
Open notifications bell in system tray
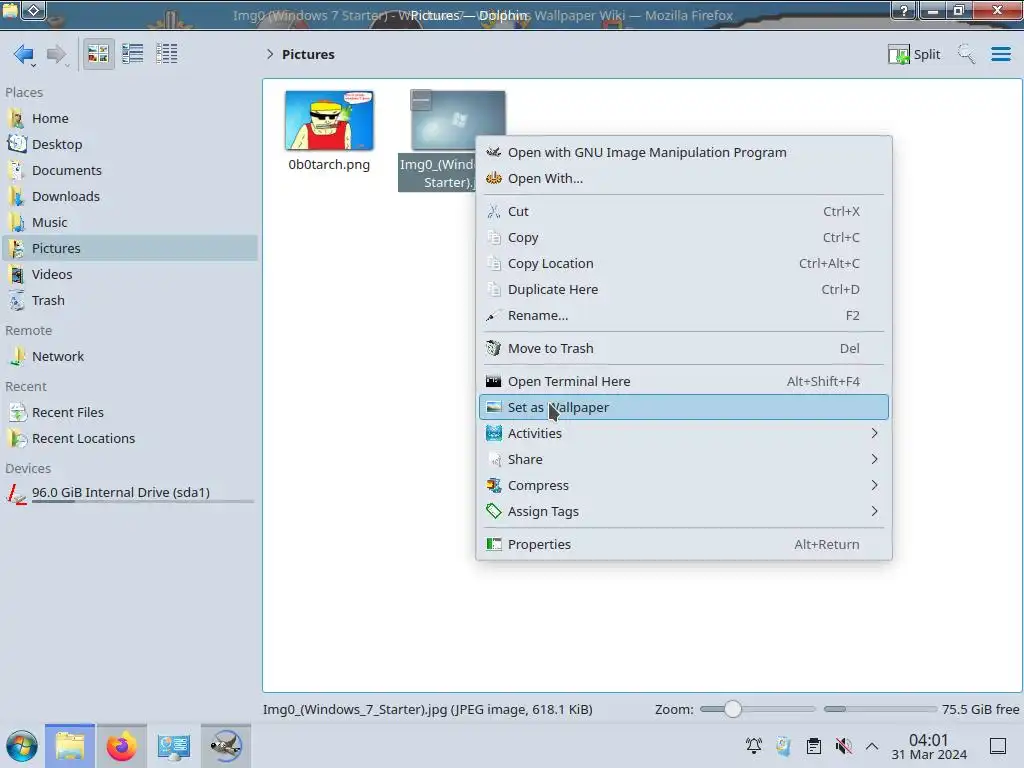point(754,746)
